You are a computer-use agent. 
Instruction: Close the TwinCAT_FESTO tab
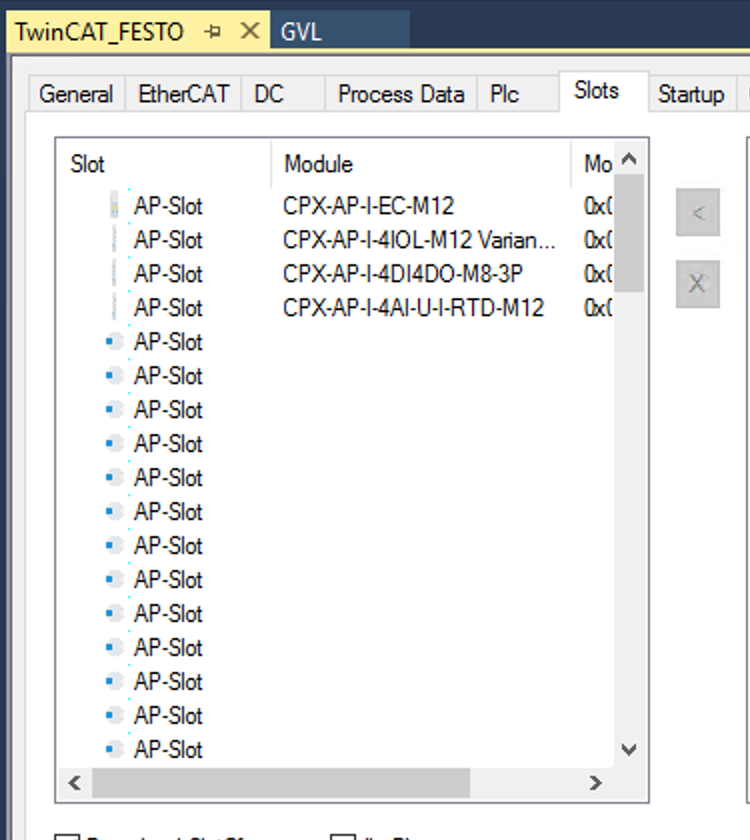(250, 31)
